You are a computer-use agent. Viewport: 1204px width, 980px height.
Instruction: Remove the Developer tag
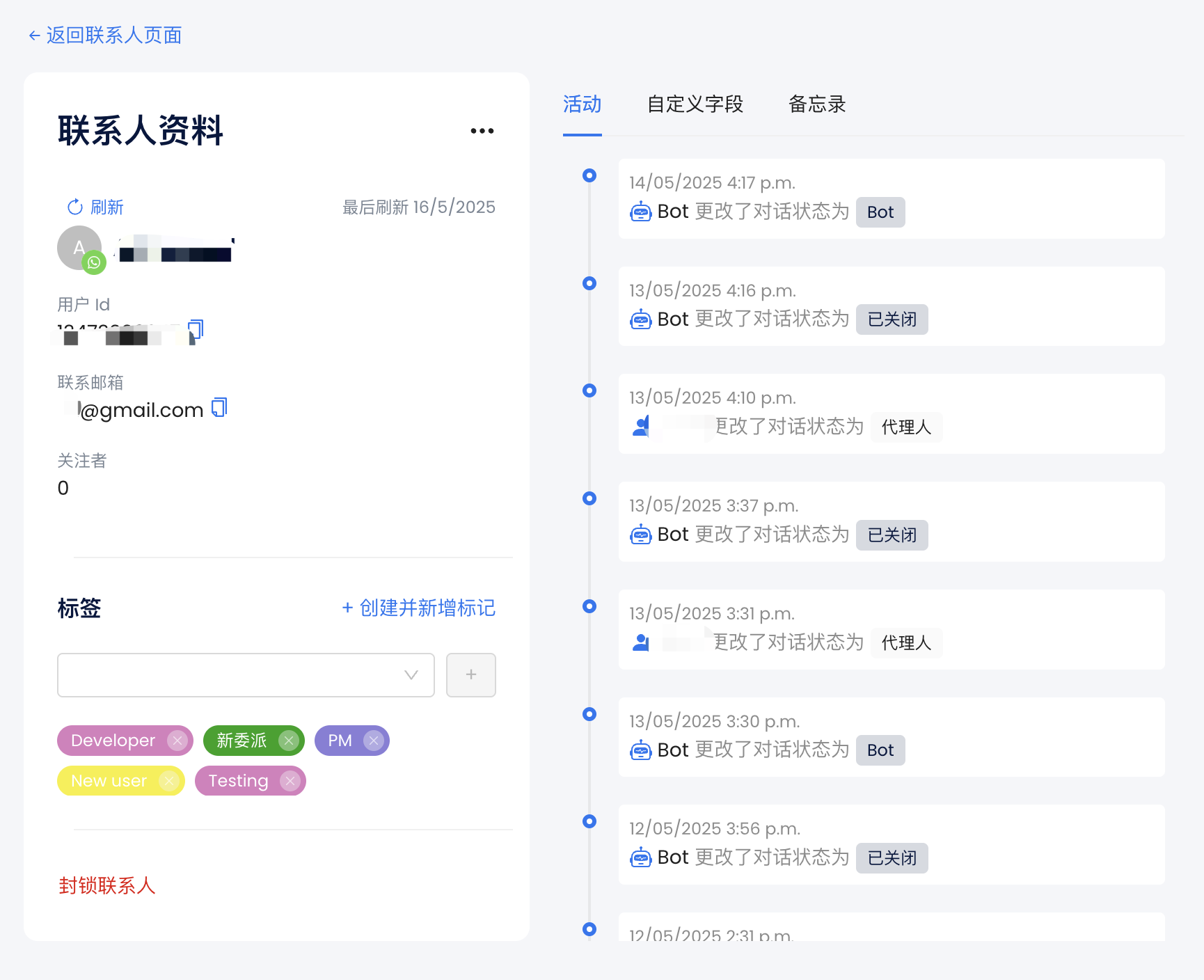tap(177, 741)
